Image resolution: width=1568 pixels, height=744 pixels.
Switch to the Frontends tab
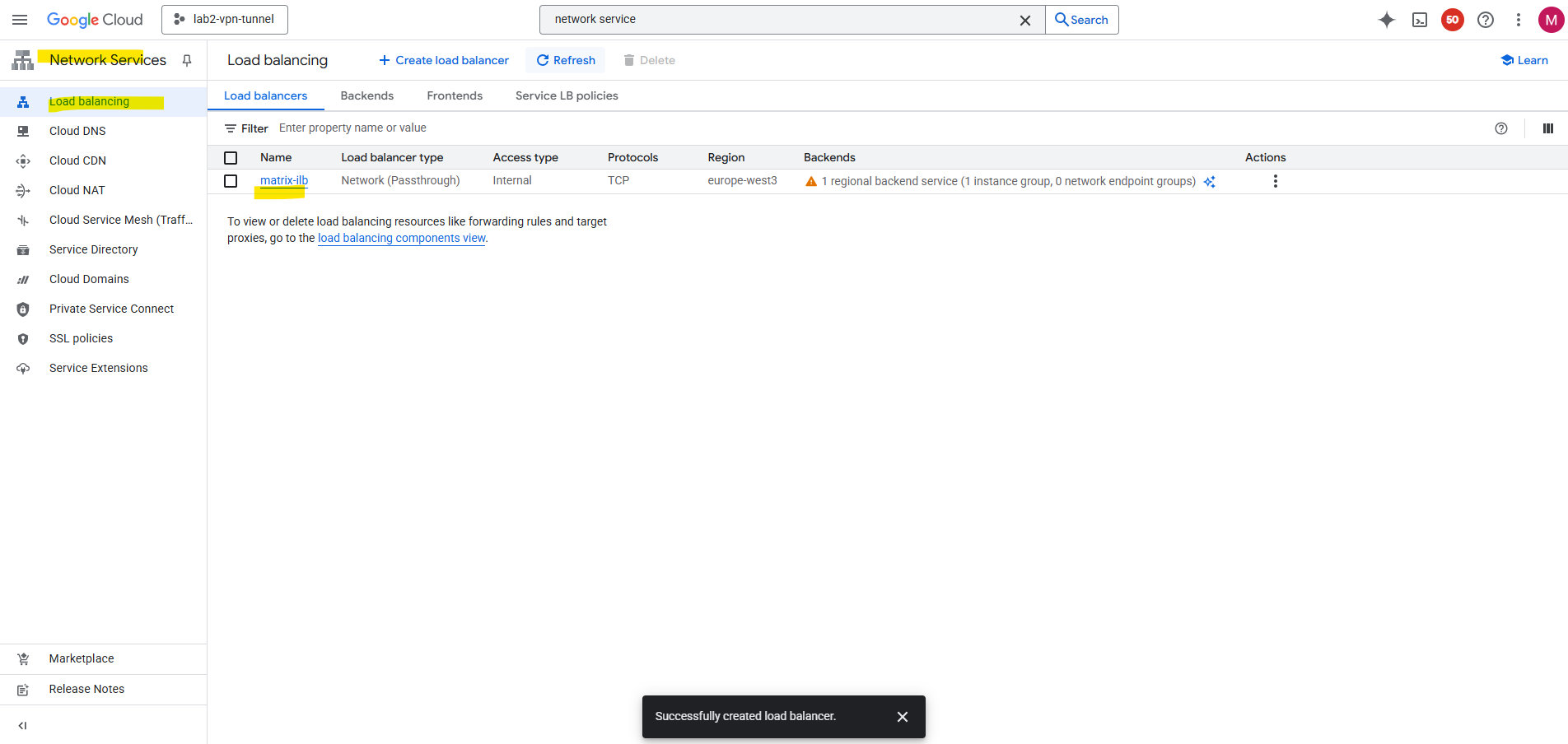pyautogui.click(x=455, y=95)
